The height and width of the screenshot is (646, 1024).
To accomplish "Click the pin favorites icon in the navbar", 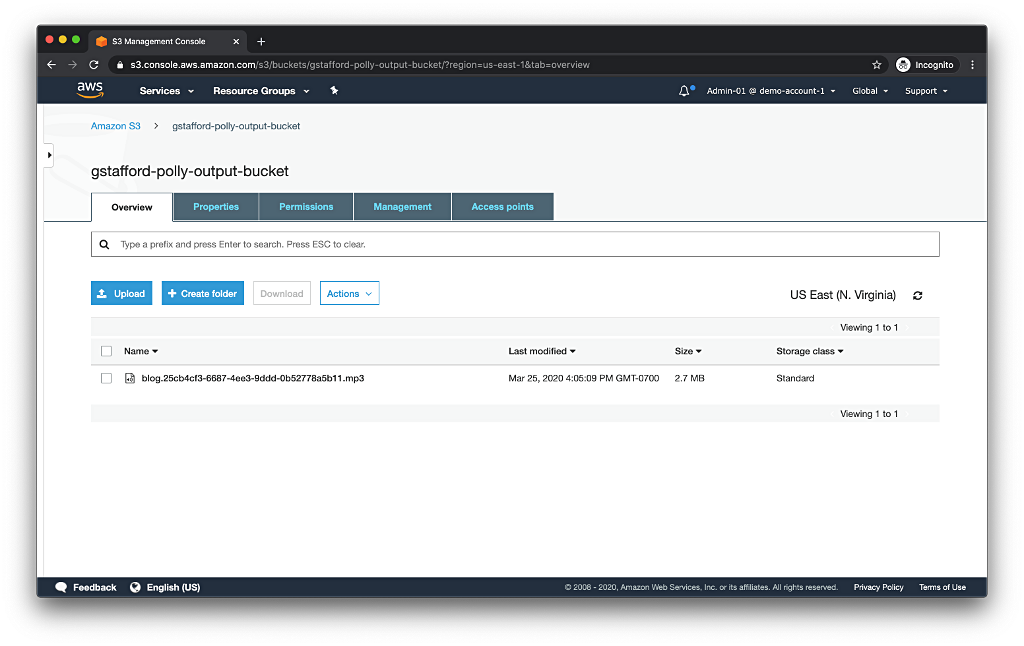I will 334,90.
